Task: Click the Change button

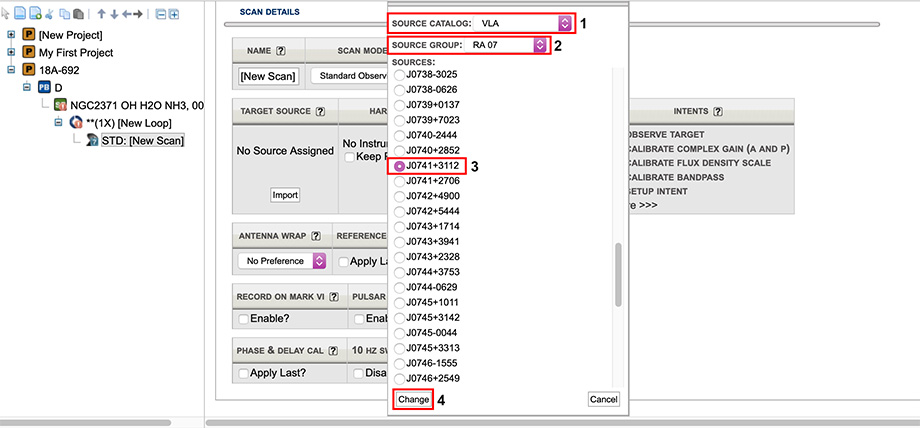Action: pyautogui.click(x=413, y=399)
